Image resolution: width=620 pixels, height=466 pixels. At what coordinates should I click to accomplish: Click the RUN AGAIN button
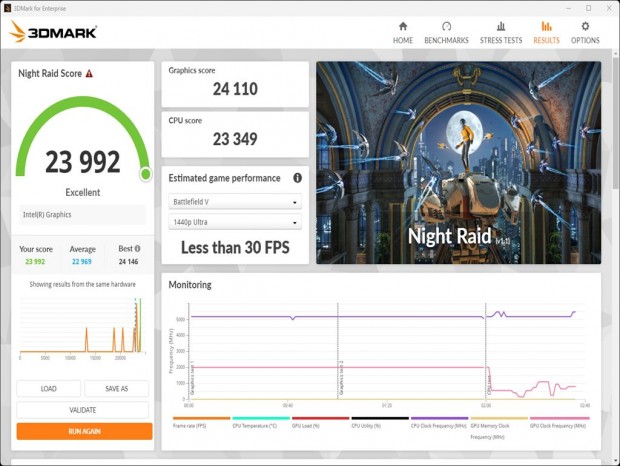(84, 431)
